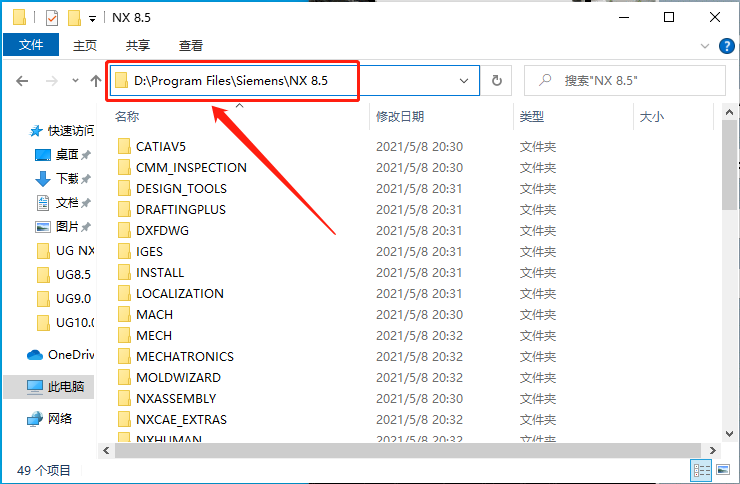Screen dimensions: 740x484
Task: Open the UG NX folder in navigation pane
Action: (65, 250)
